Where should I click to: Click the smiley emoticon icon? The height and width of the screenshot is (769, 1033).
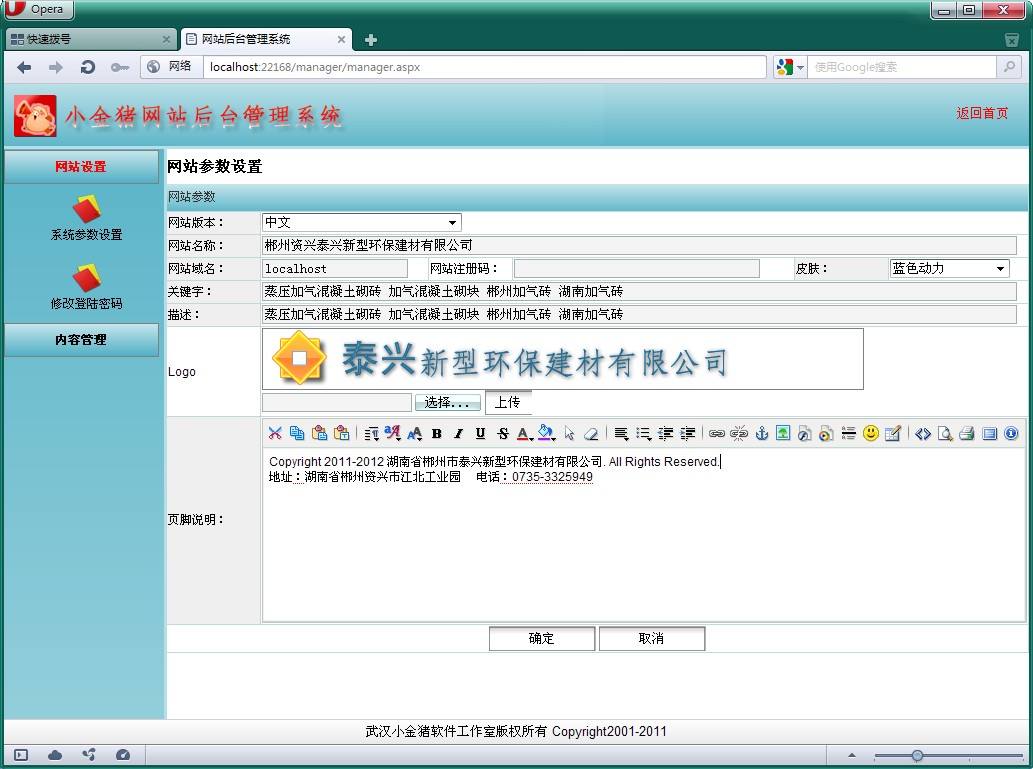point(871,433)
